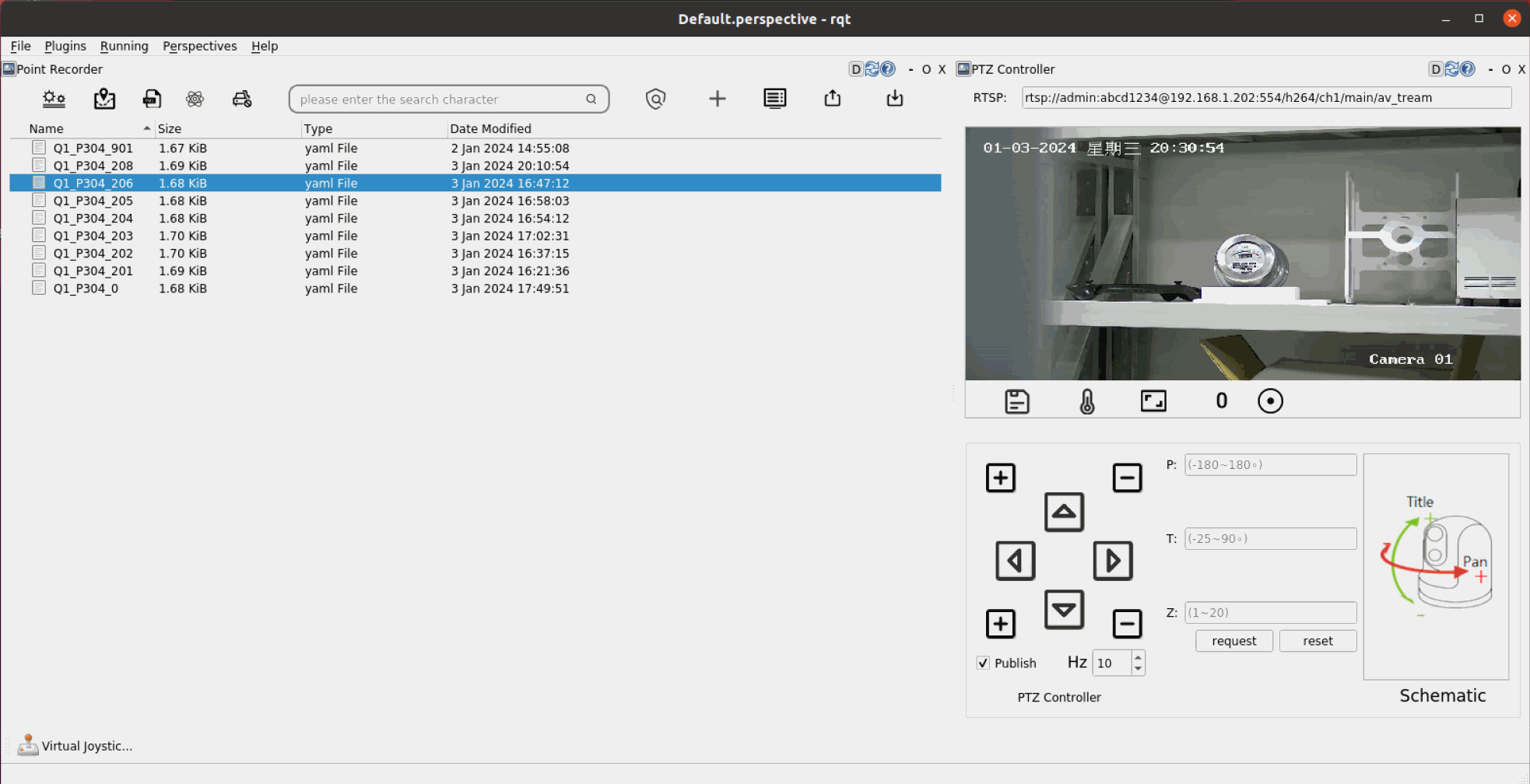The width and height of the screenshot is (1530, 784).
Task: Open the Plugins menu
Action: pyautogui.click(x=65, y=46)
